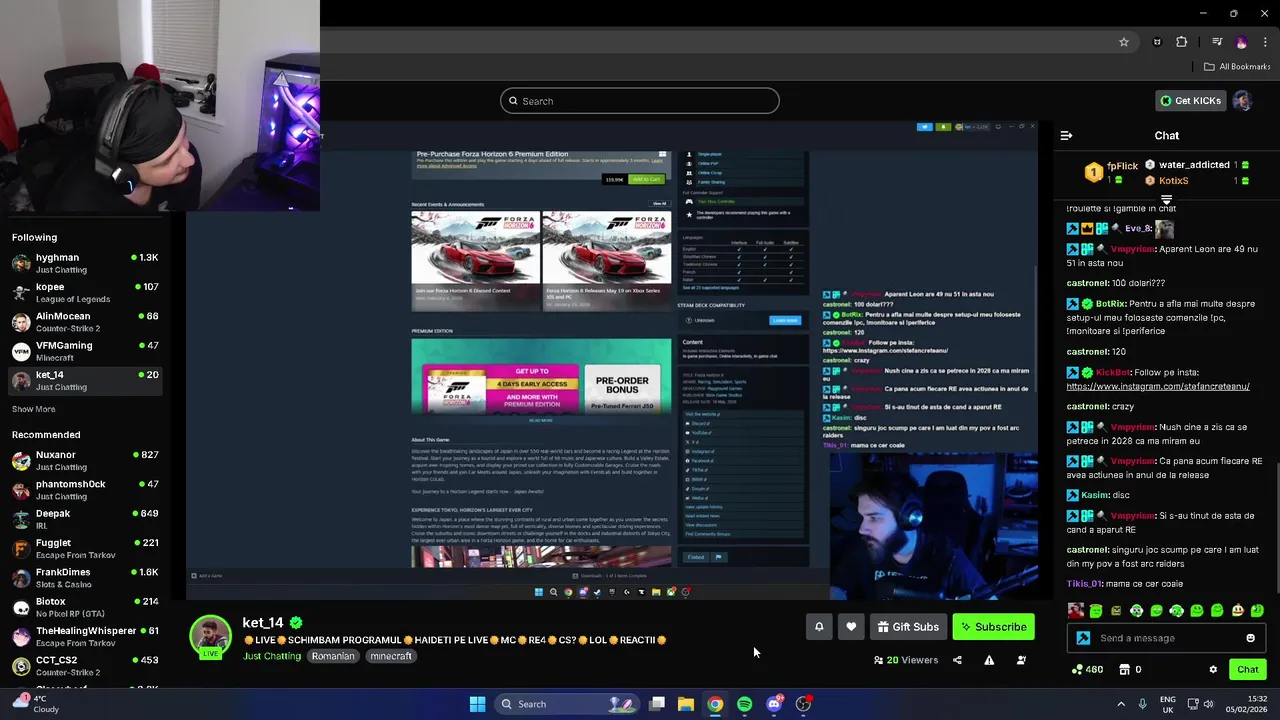The height and width of the screenshot is (720, 1280).
Task: Click the share icon next to Viewers
Action: pos(957,660)
